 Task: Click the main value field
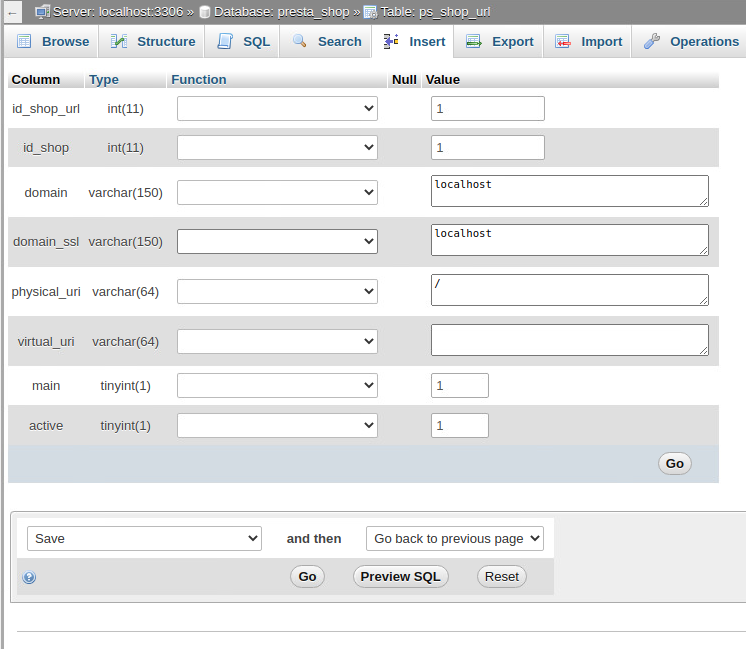click(x=460, y=385)
